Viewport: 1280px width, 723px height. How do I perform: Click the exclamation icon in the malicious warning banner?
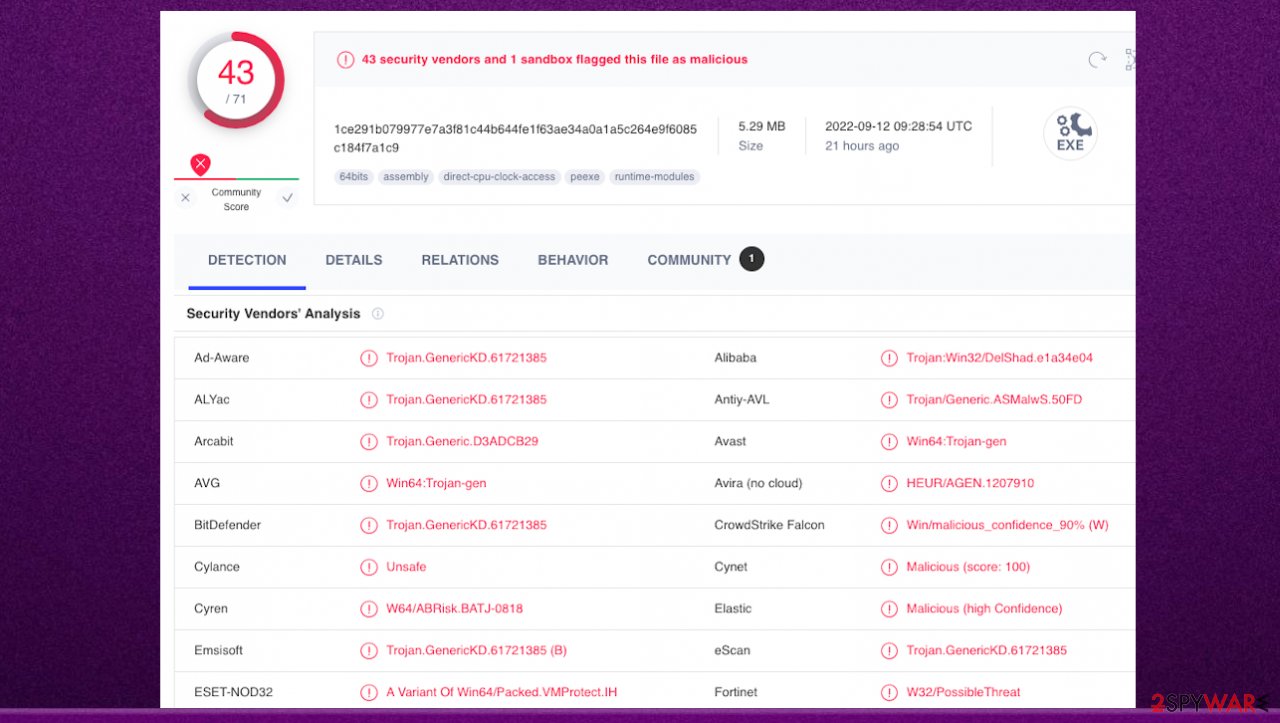click(x=345, y=59)
